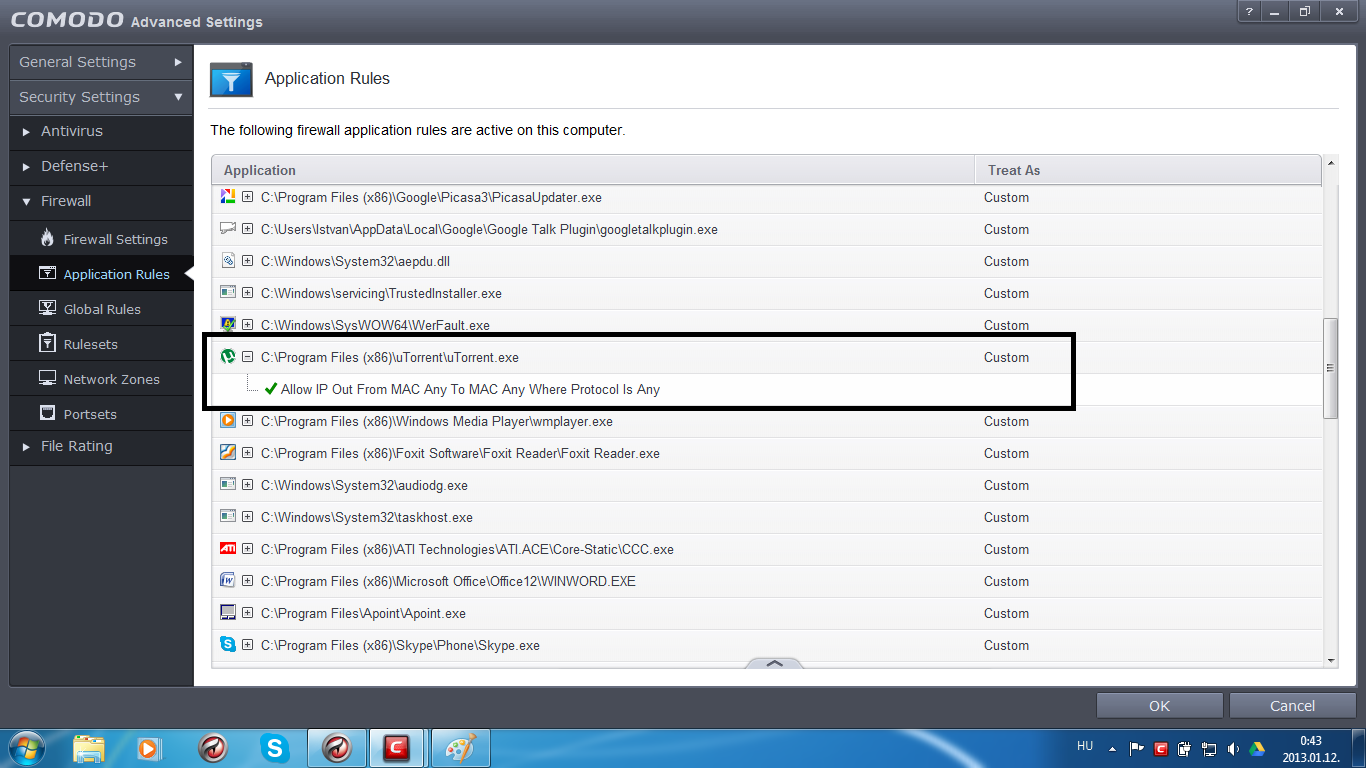Click the TrustedInstaller.exe row icon

pyautogui.click(x=228, y=293)
